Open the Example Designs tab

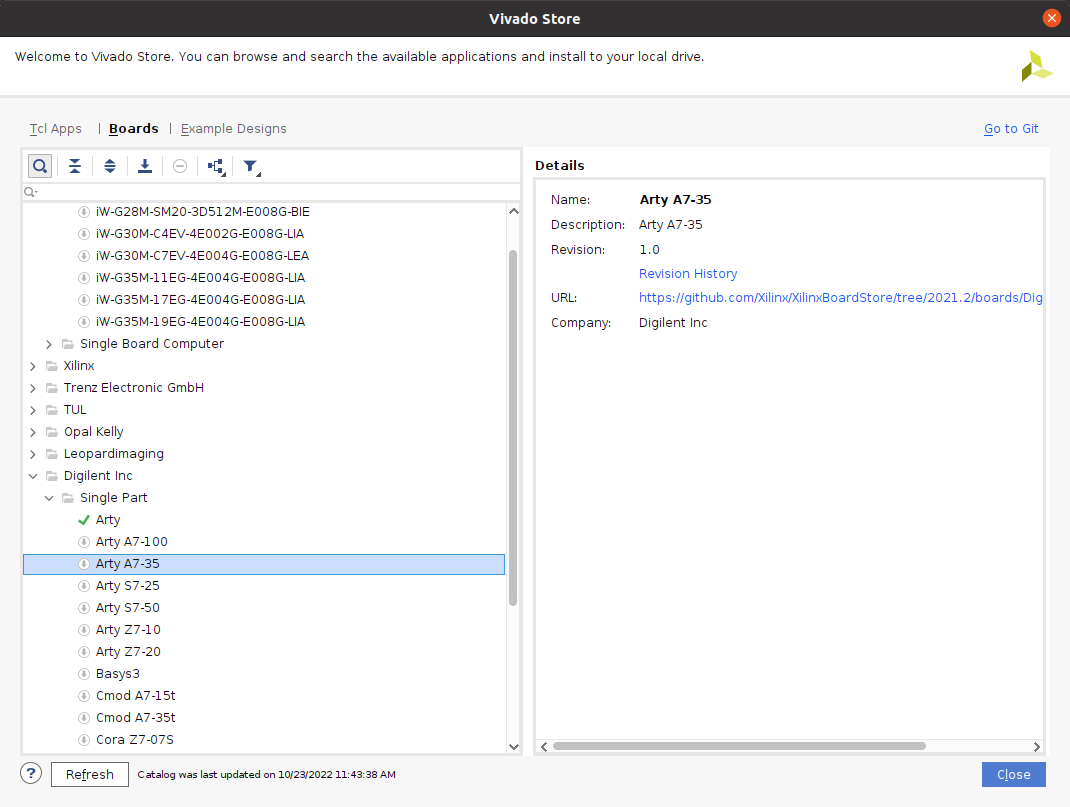pos(233,129)
